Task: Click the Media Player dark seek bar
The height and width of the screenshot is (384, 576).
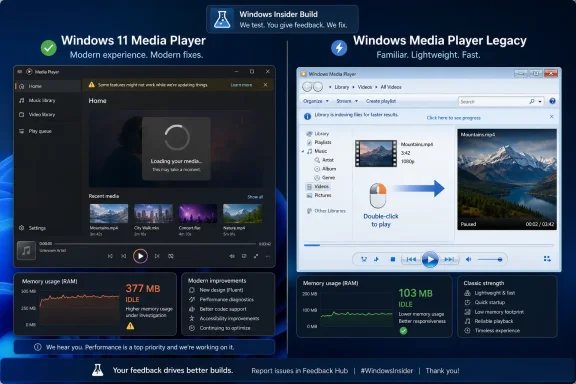Action: (x=155, y=244)
